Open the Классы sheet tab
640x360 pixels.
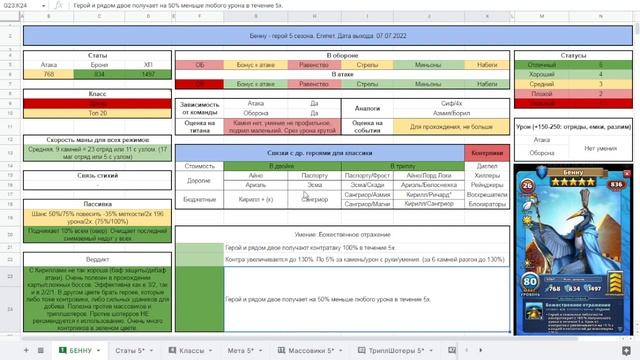pos(191,350)
